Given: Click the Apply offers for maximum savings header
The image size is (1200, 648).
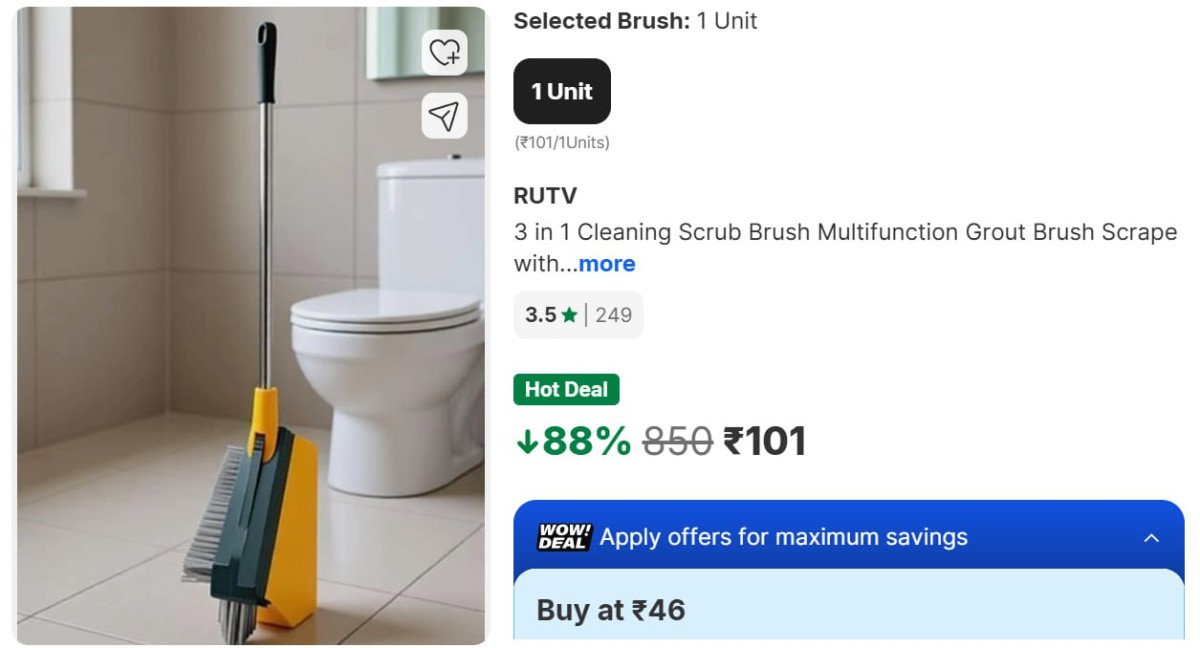Looking at the screenshot, I should click(783, 537).
